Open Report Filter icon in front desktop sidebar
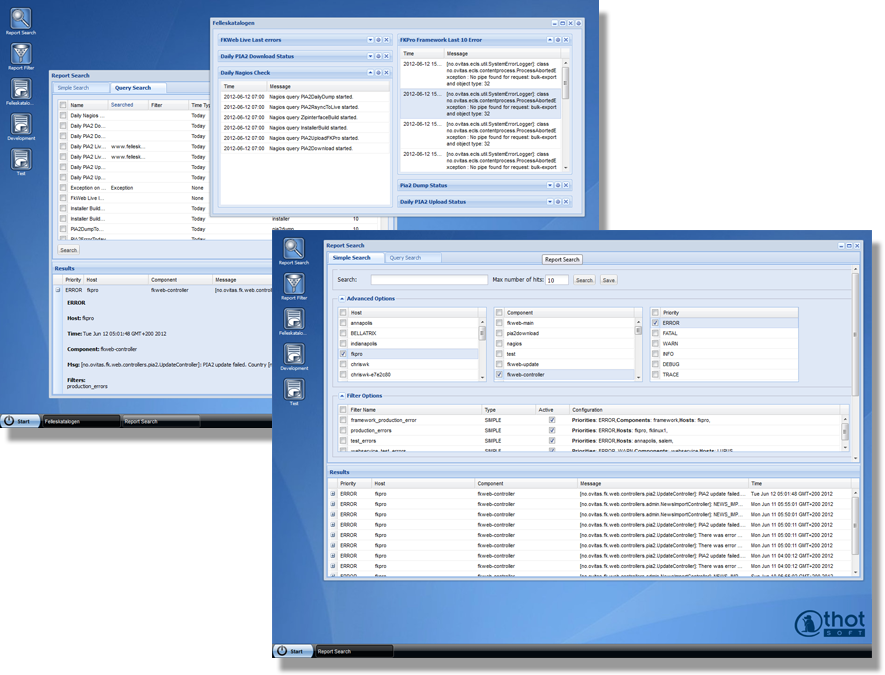Screen dimensions: 885x675 [294, 283]
